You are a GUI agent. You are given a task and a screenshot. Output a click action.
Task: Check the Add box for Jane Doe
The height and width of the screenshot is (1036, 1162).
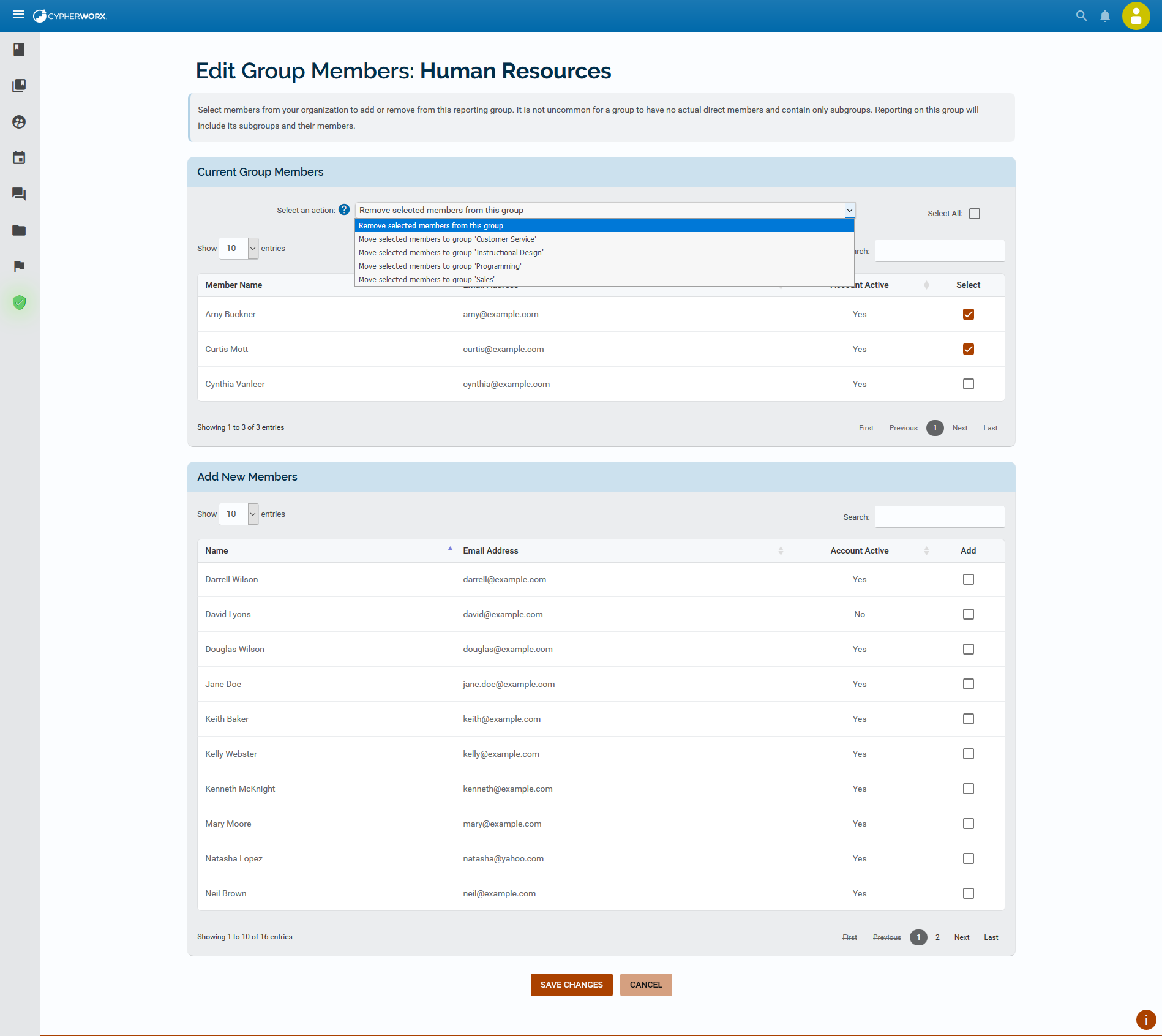(x=969, y=684)
